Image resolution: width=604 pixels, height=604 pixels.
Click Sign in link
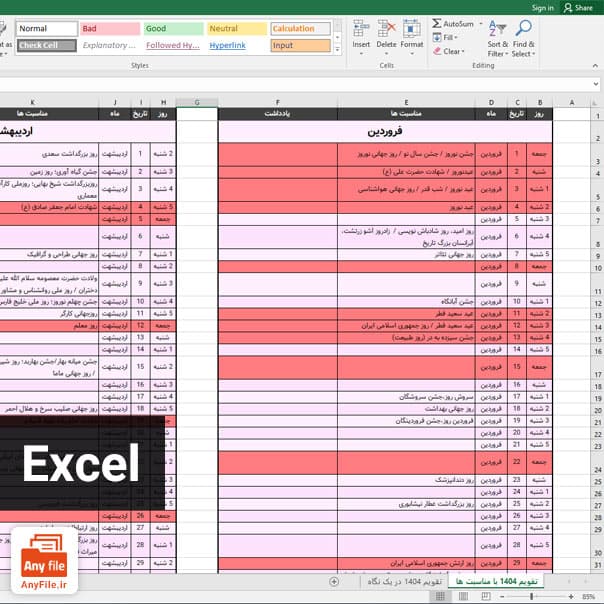tap(542, 8)
